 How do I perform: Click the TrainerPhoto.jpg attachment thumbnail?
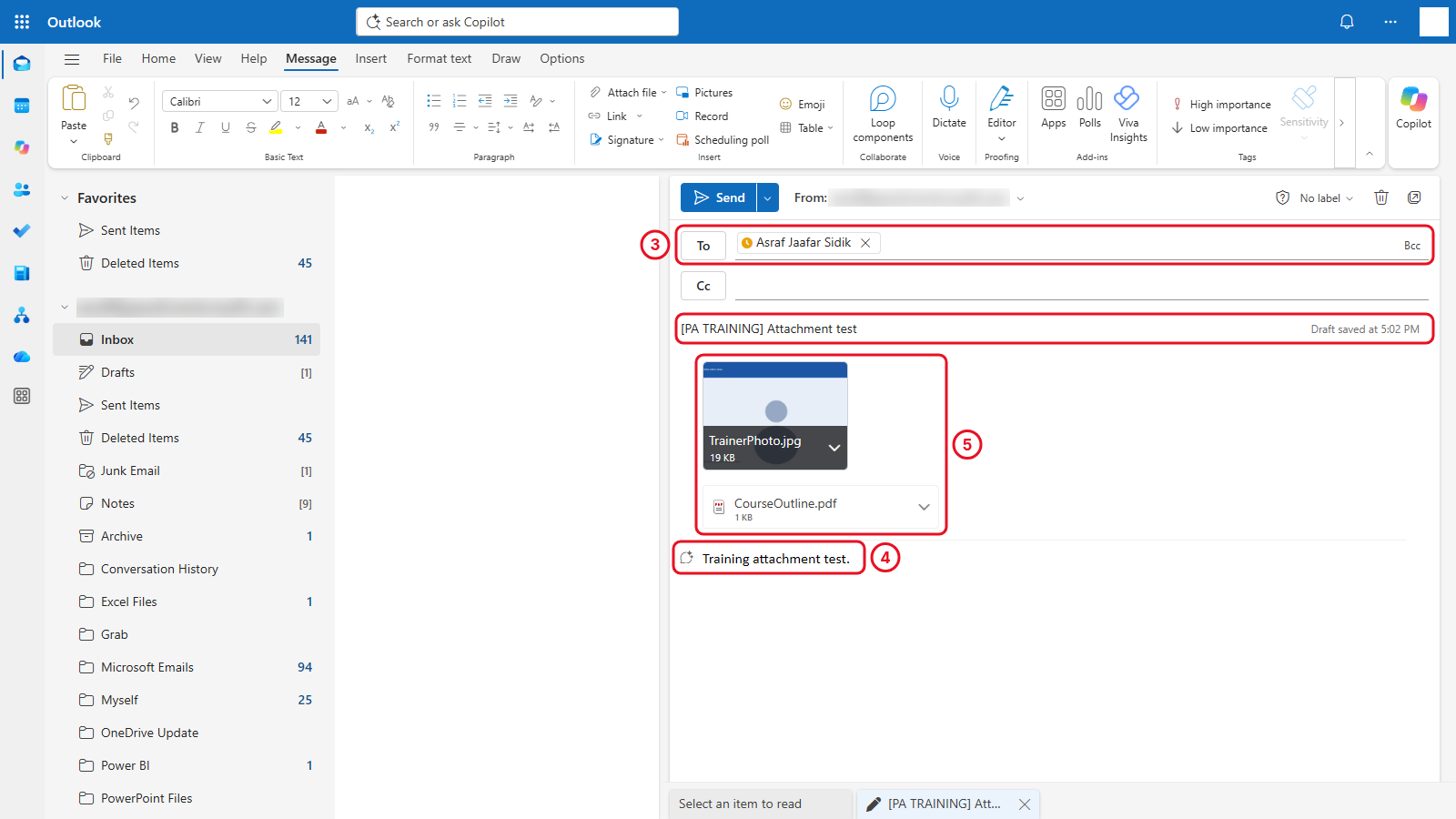coord(775,416)
